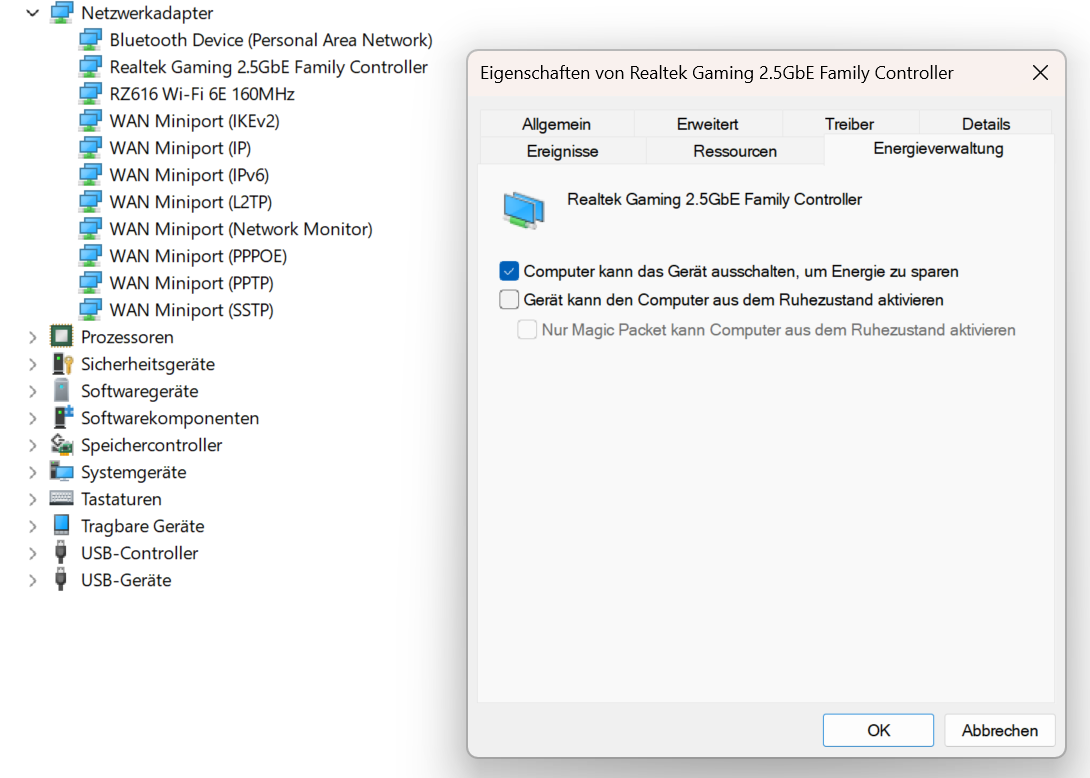Click the Systemgeräte icon
Screen dimensions: 1090x778
tap(62, 472)
